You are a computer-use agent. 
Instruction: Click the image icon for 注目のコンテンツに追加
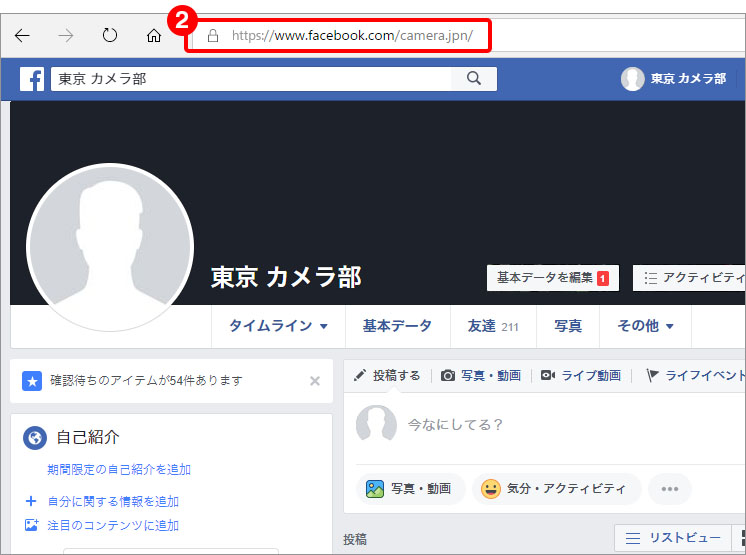[x=31, y=525]
